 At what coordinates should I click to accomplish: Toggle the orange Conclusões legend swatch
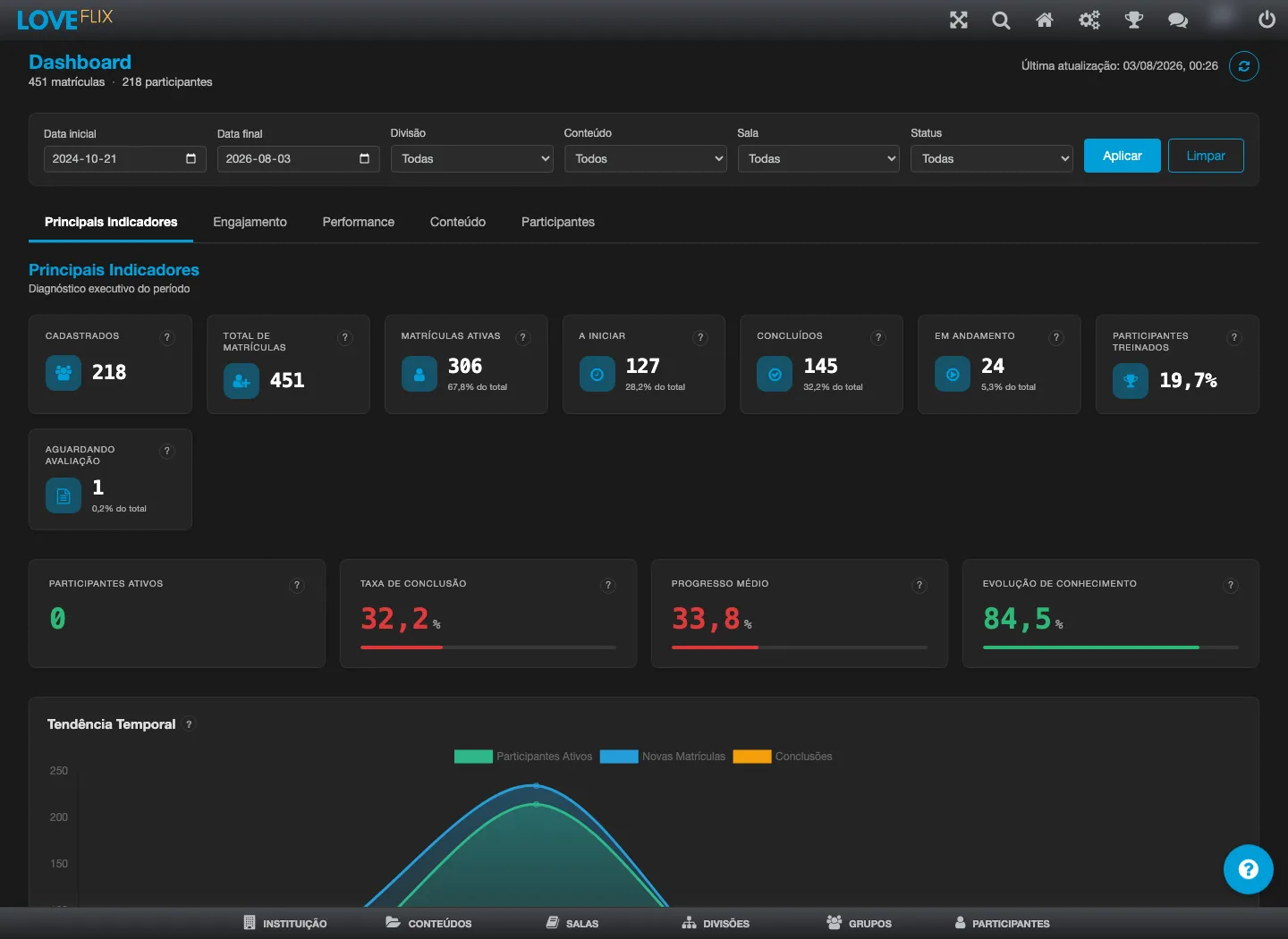752,757
